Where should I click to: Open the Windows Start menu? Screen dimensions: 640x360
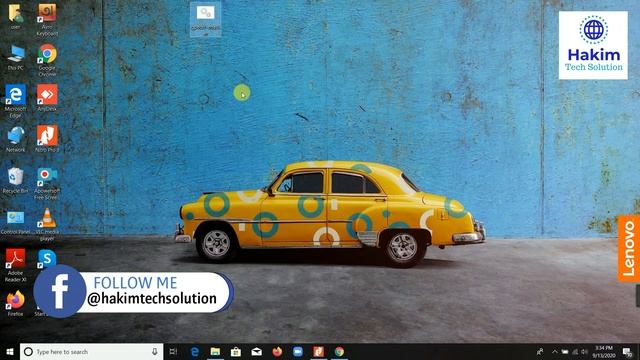point(10,352)
